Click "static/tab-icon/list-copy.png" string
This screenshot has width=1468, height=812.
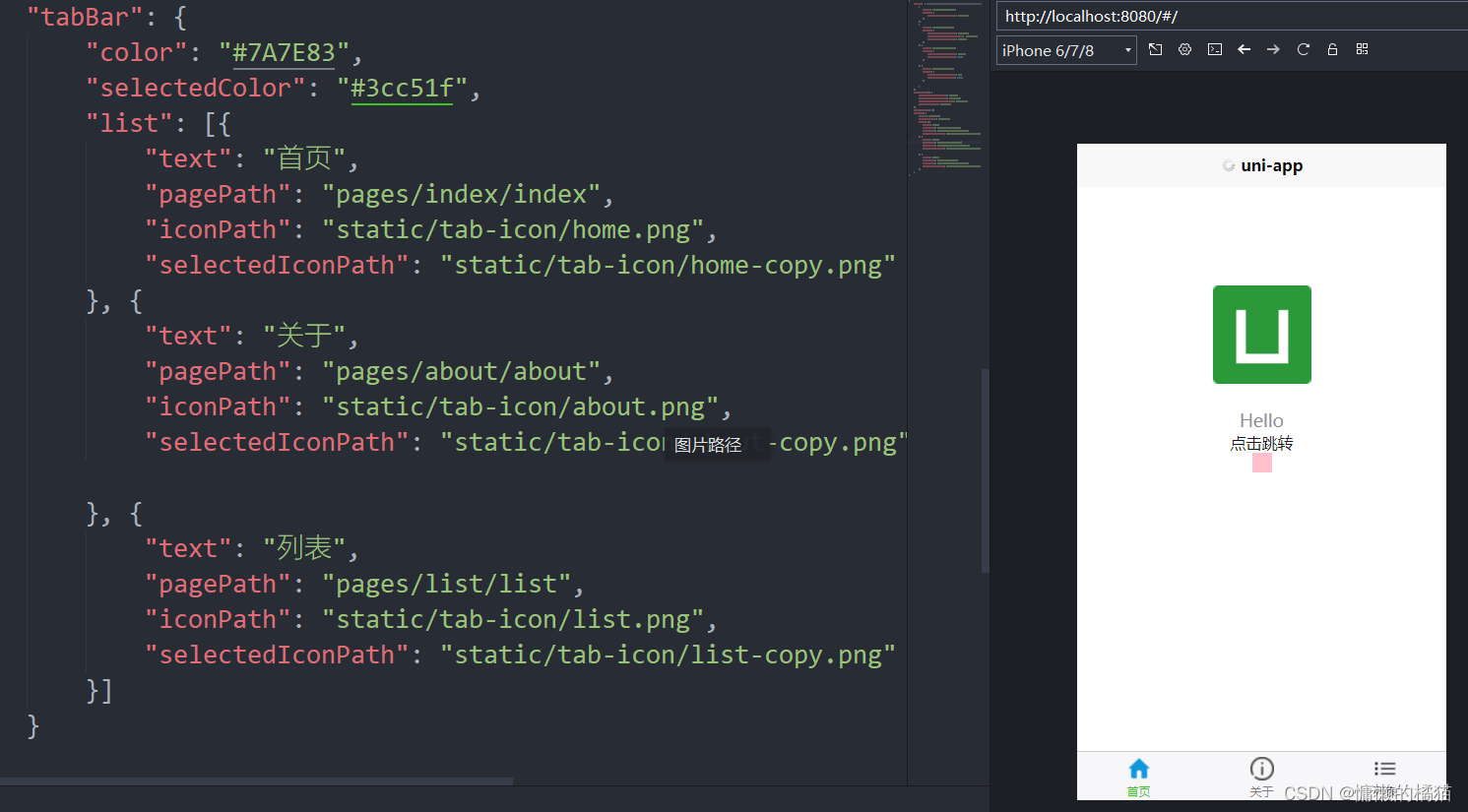tap(668, 656)
